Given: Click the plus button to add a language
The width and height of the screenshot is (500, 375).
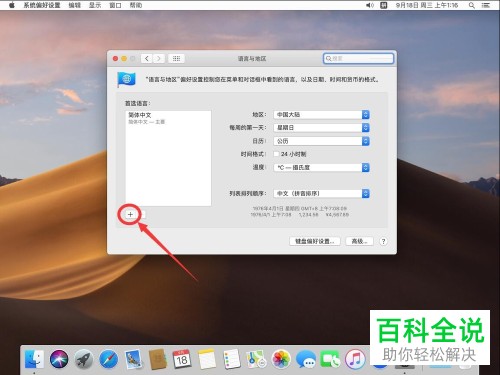Looking at the screenshot, I should (x=130, y=215).
